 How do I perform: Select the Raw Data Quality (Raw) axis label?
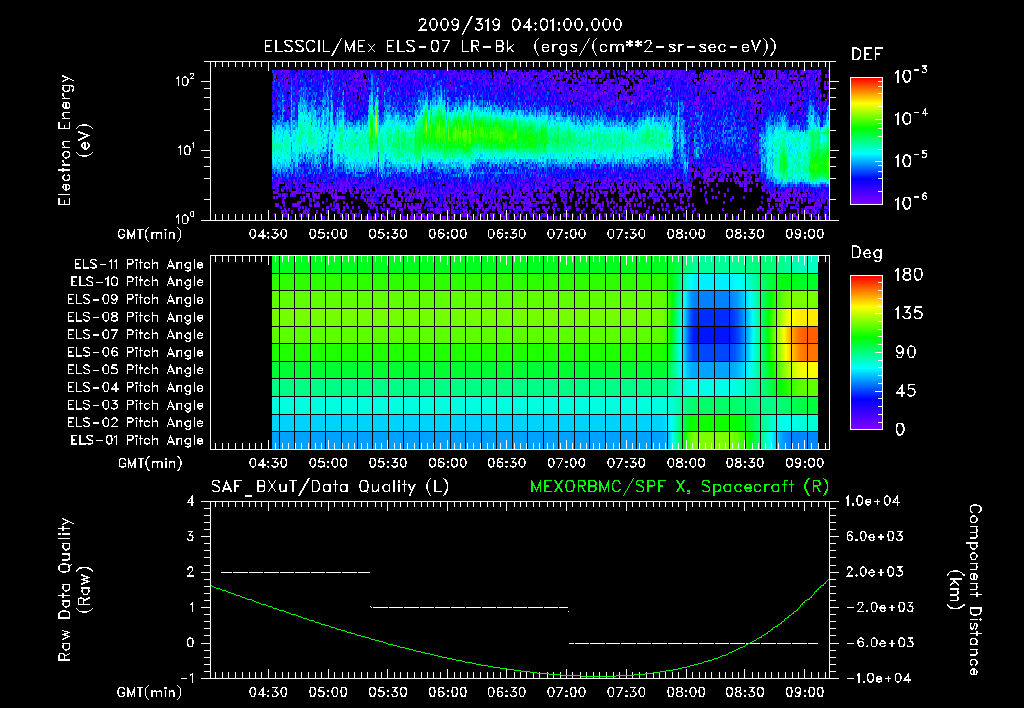[74, 590]
